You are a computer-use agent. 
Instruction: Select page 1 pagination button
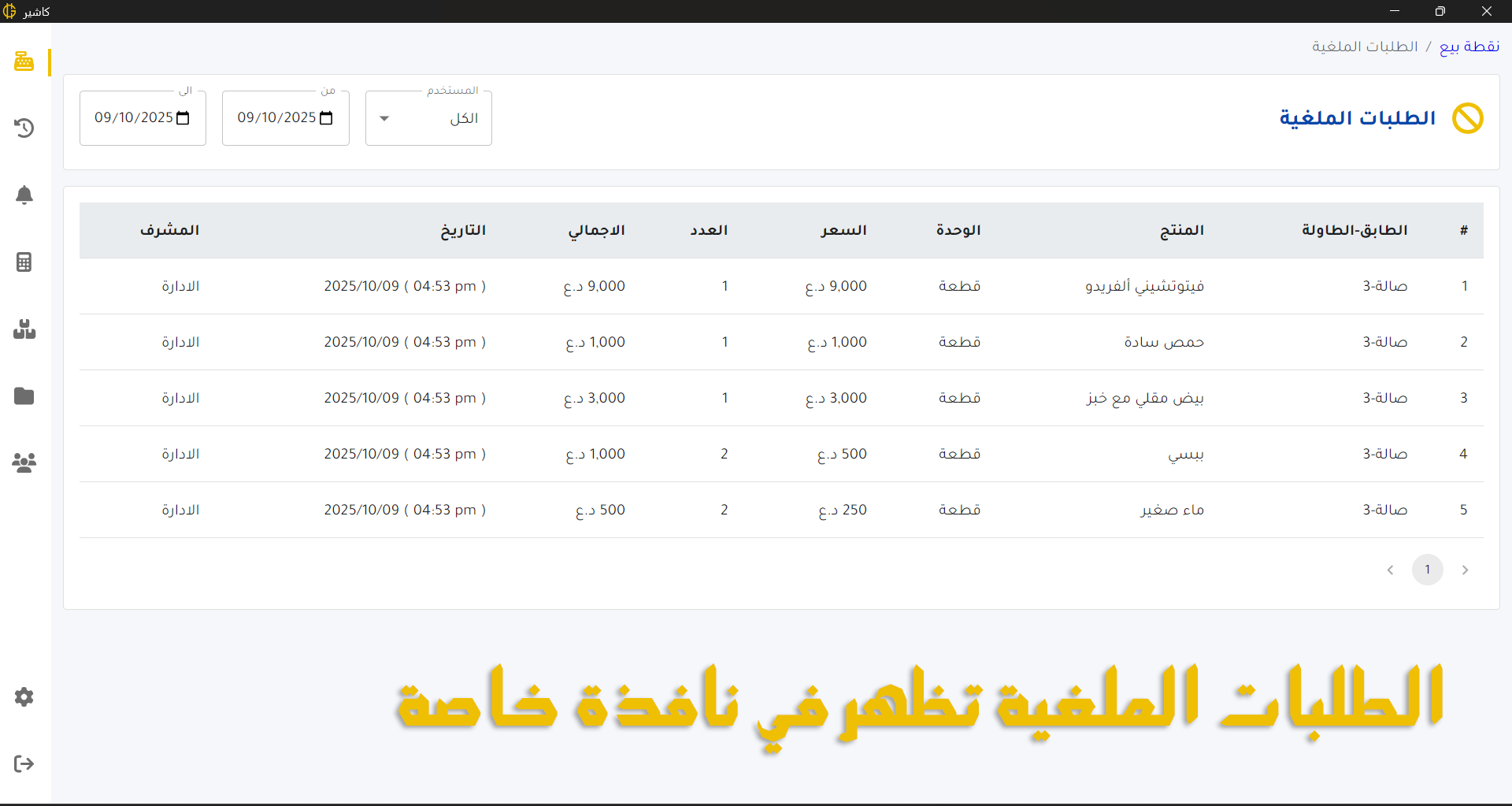[1427, 570]
